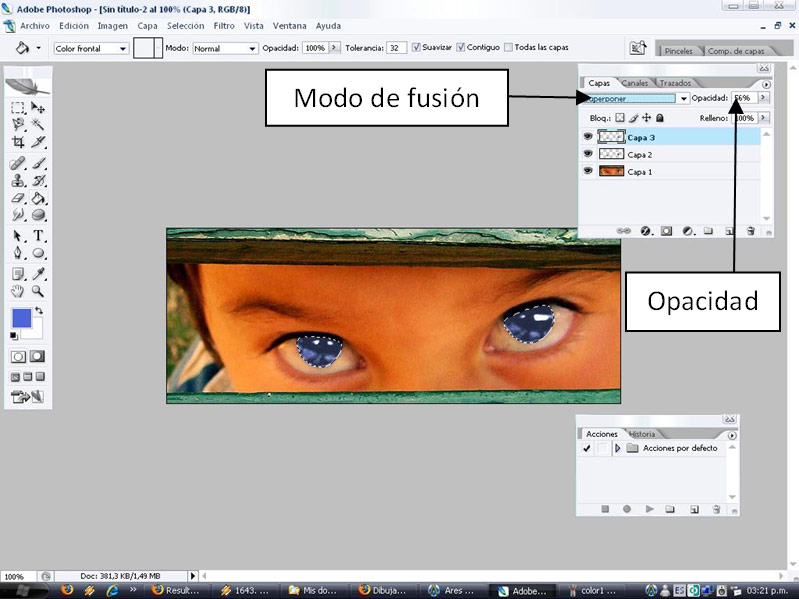This screenshot has width=799, height=599.
Task: Open the Archivo menu
Action: point(35,26)
